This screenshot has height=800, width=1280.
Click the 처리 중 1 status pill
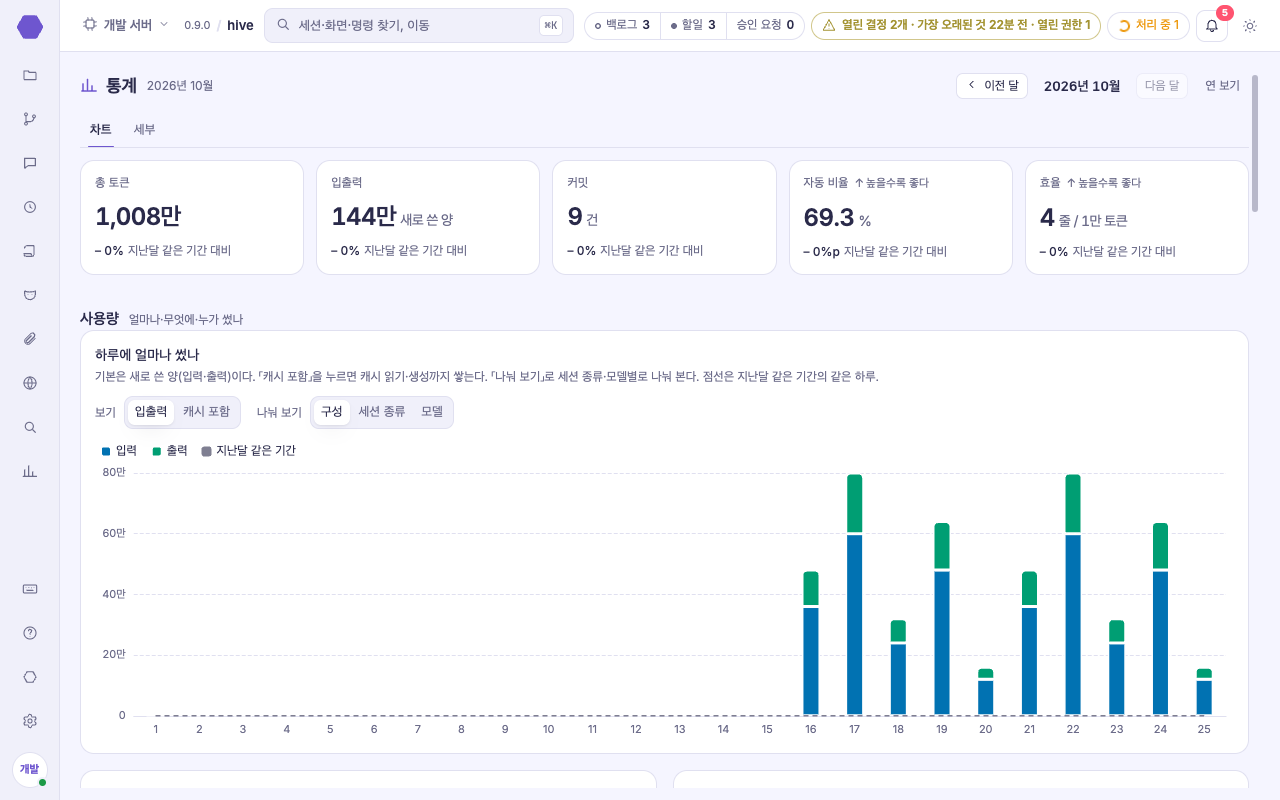[x=1147, y=25]
